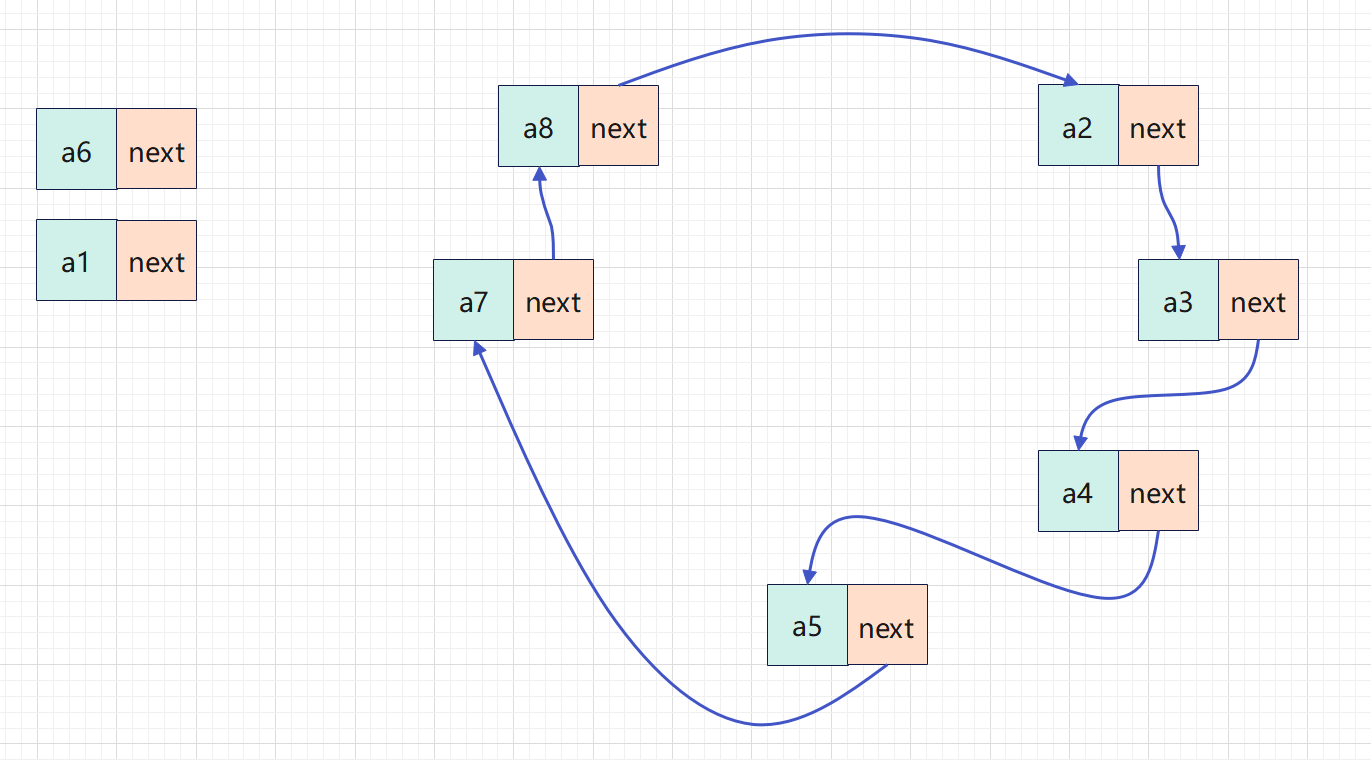Select the next pointer cell of a3

coord(1259,300)
